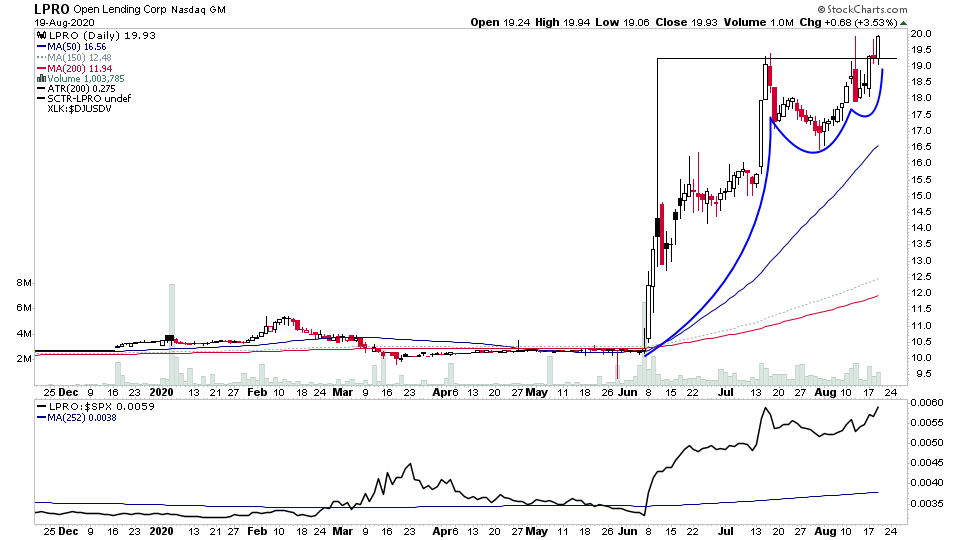Viewport: 960px width, 540px height.
Task: Select the MA(150) 12.48 legend entry
Action: [x=79, y=58]
